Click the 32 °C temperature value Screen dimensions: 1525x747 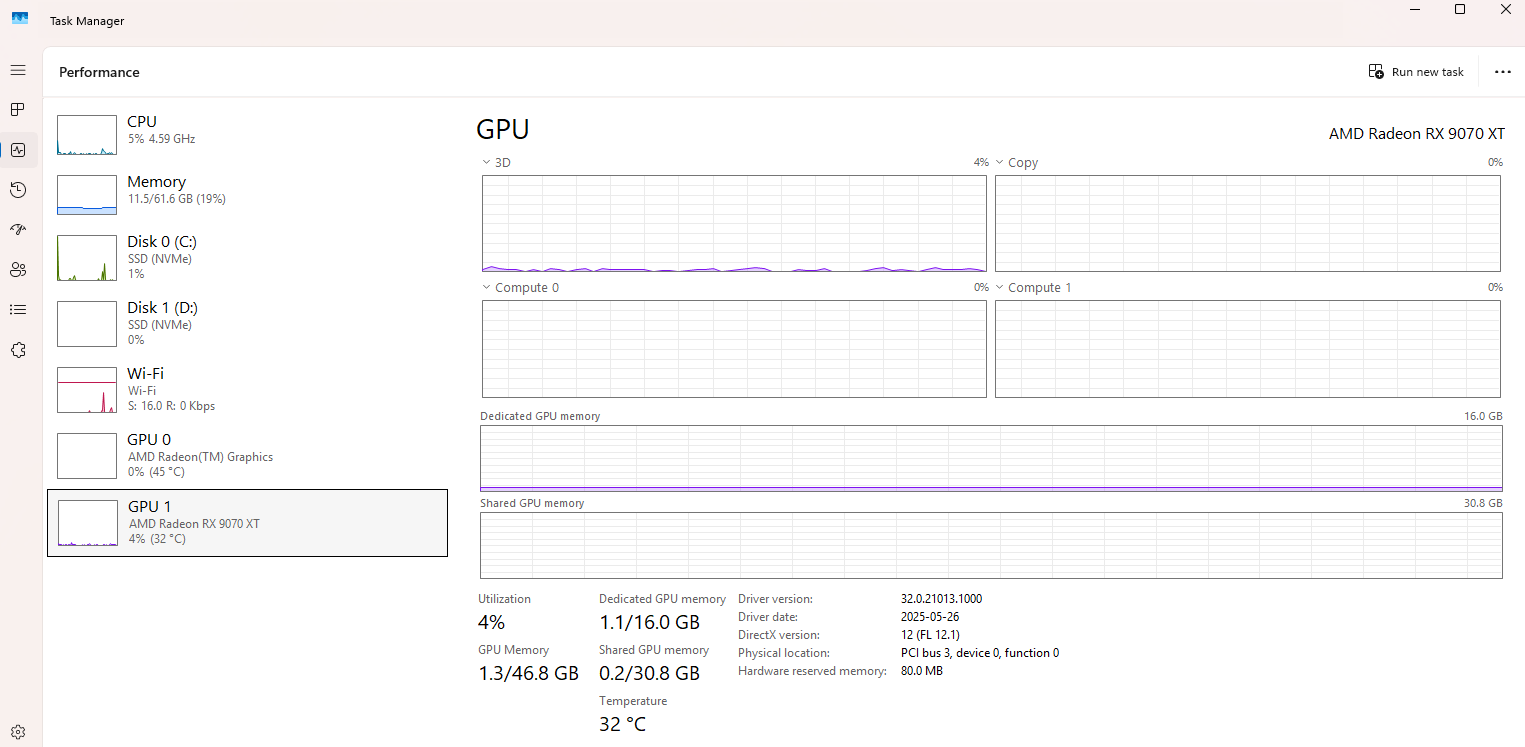tap(622, 724)
